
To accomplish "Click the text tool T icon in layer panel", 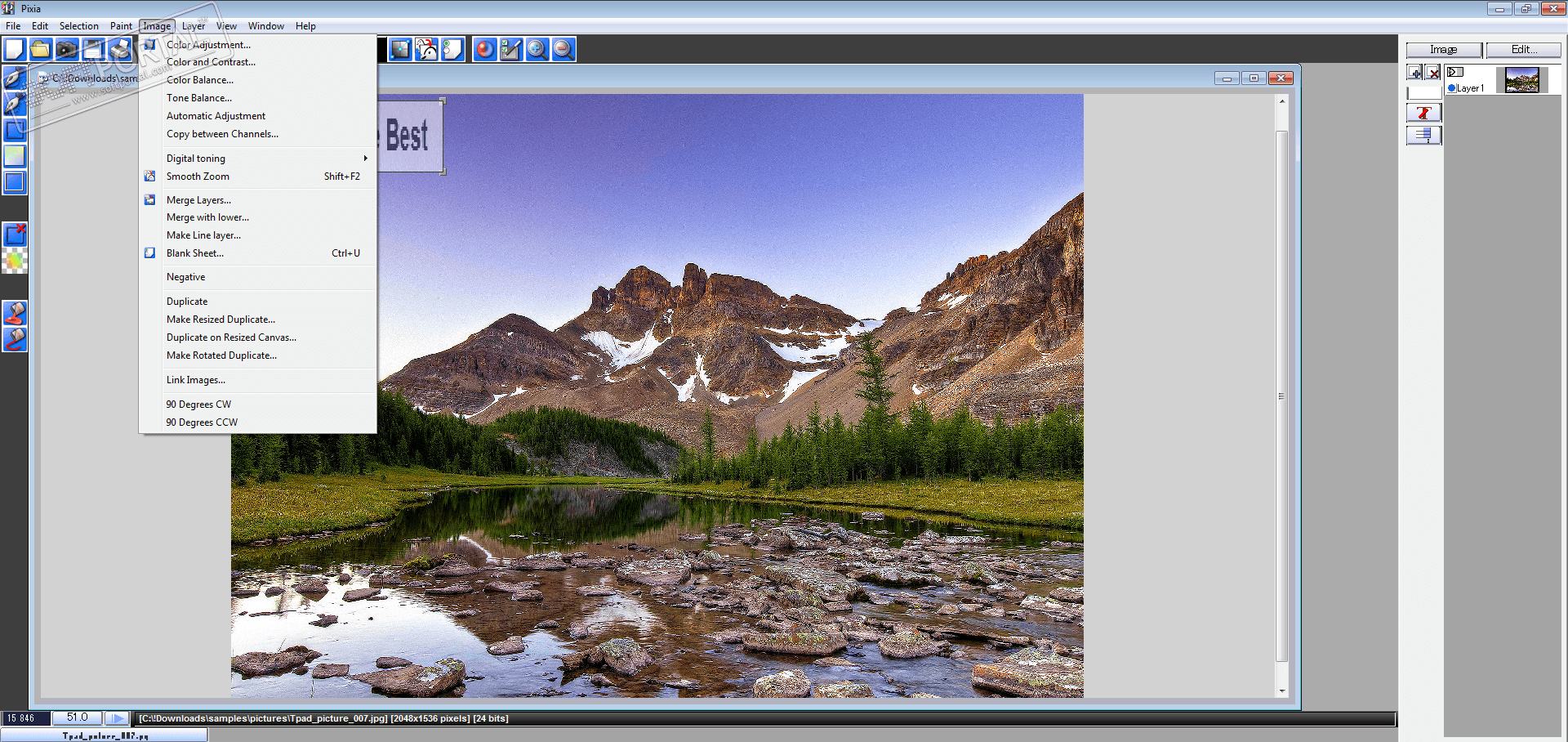I will [x=1424, y=113].
